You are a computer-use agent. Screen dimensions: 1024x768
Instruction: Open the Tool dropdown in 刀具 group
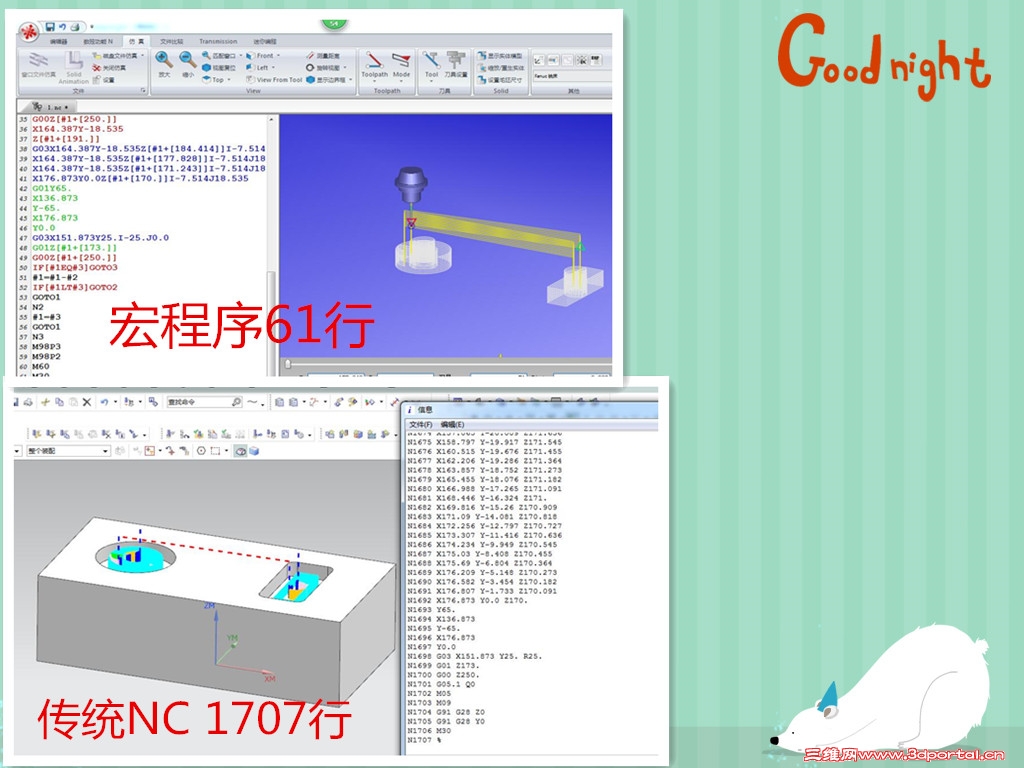coord(432,66)
